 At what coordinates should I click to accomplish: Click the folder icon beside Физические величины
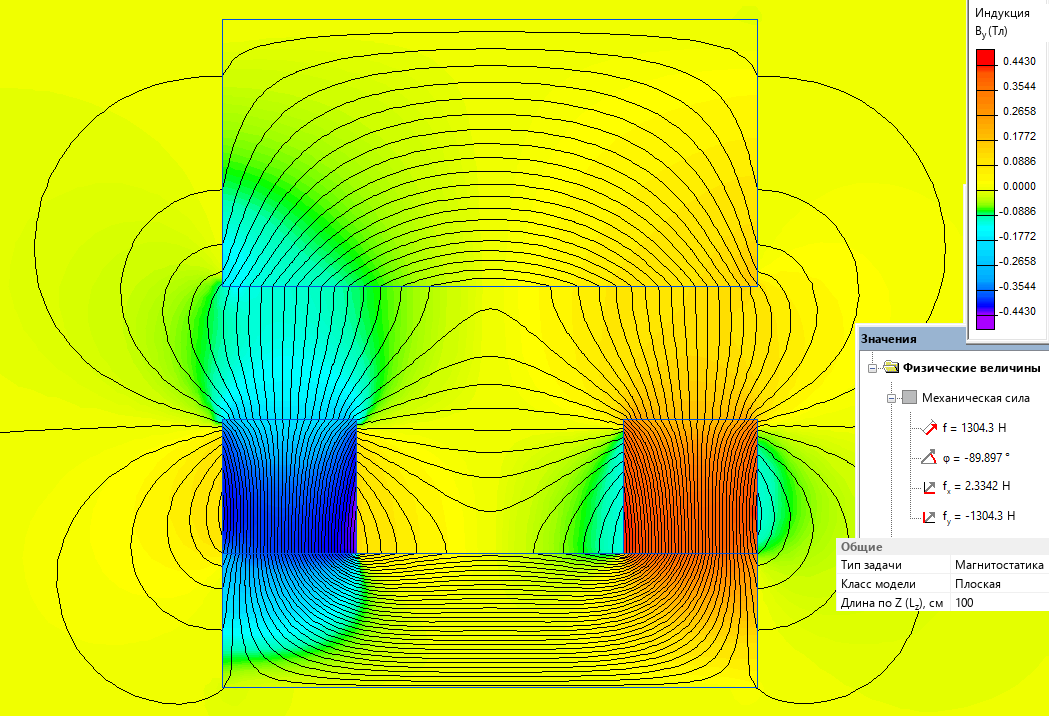(x=890, y=367)
